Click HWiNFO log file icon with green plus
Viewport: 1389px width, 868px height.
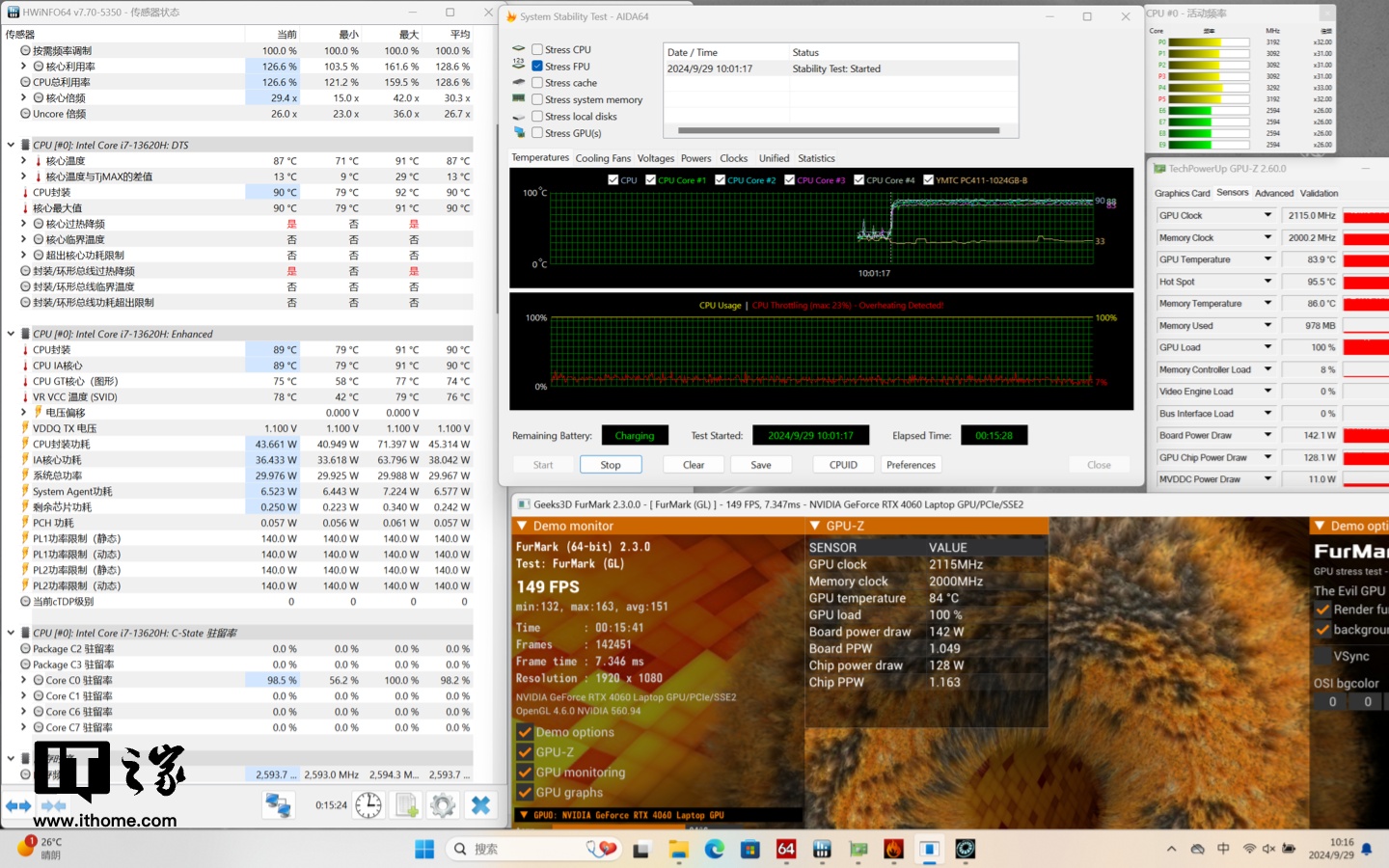tap(406, 804)
